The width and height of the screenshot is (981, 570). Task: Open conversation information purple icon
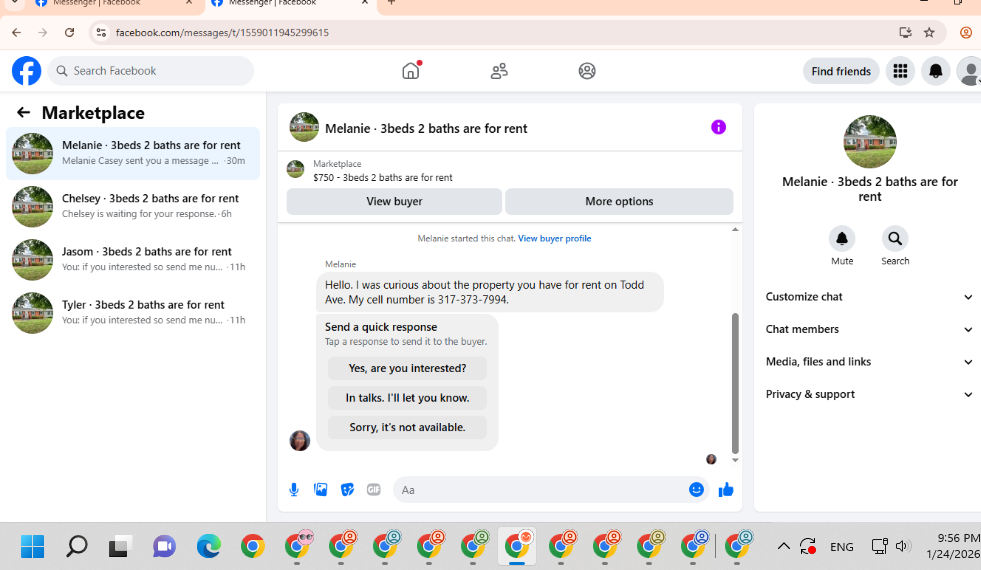pyautogui.click(x=718, y=127)
